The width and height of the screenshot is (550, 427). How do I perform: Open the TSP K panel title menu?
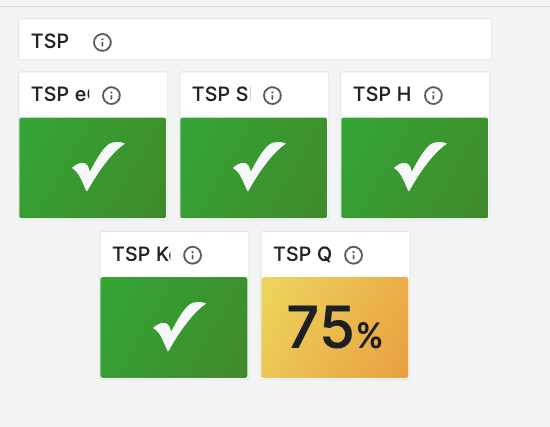pos(142,254)
